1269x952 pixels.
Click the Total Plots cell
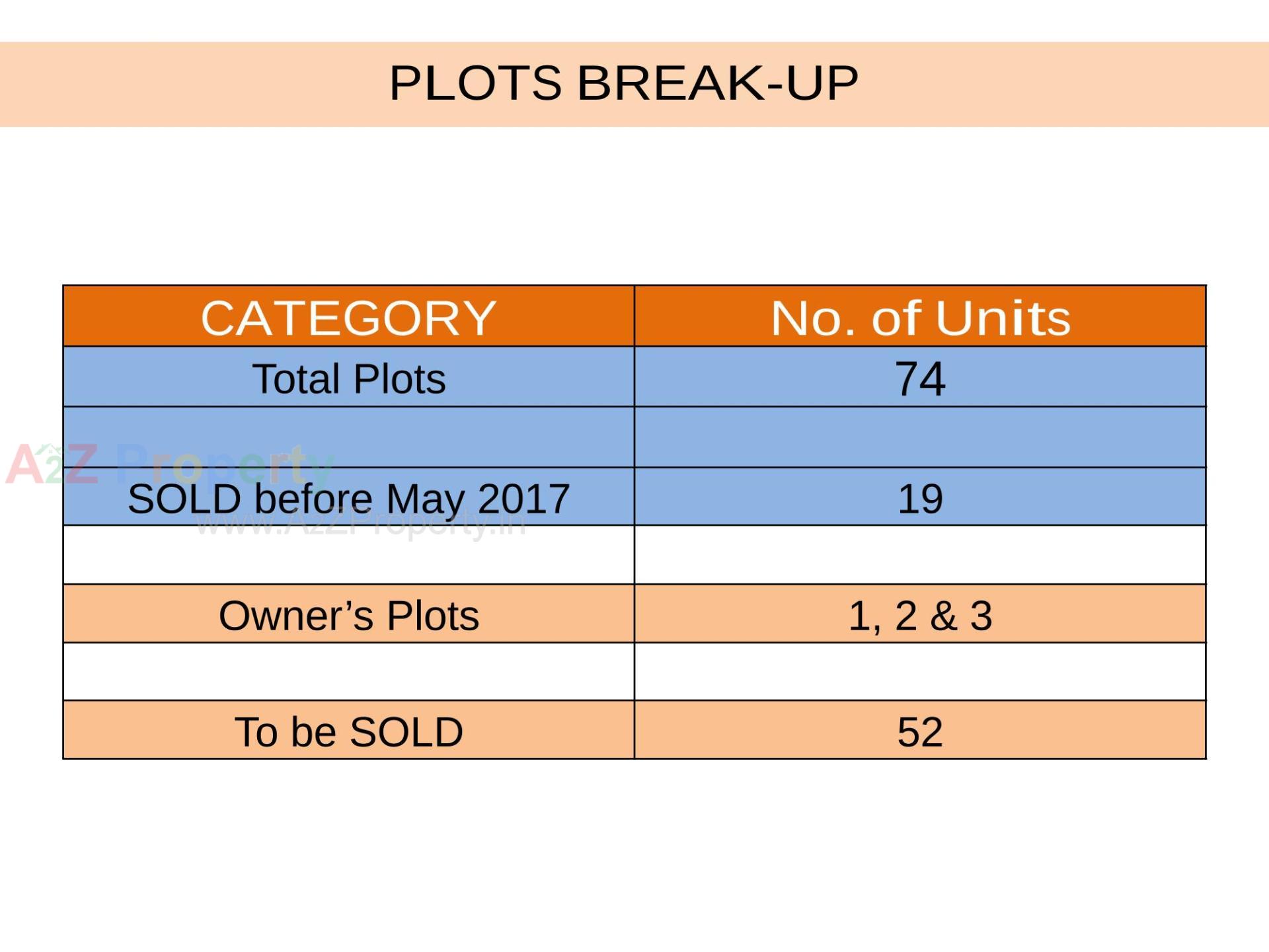348,379
